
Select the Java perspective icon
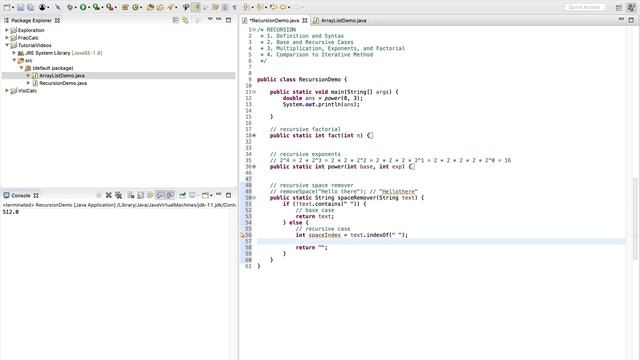pos(631,7)
